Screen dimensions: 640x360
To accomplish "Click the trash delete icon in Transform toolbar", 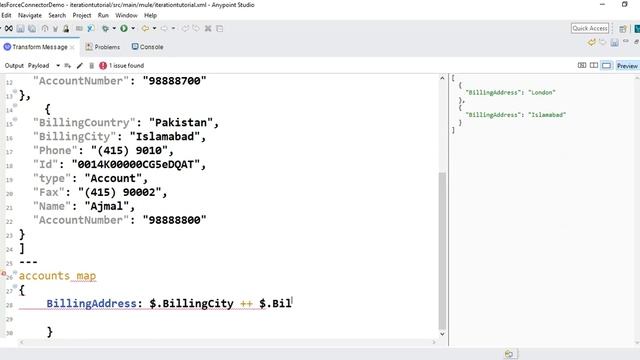I will 91,66.
